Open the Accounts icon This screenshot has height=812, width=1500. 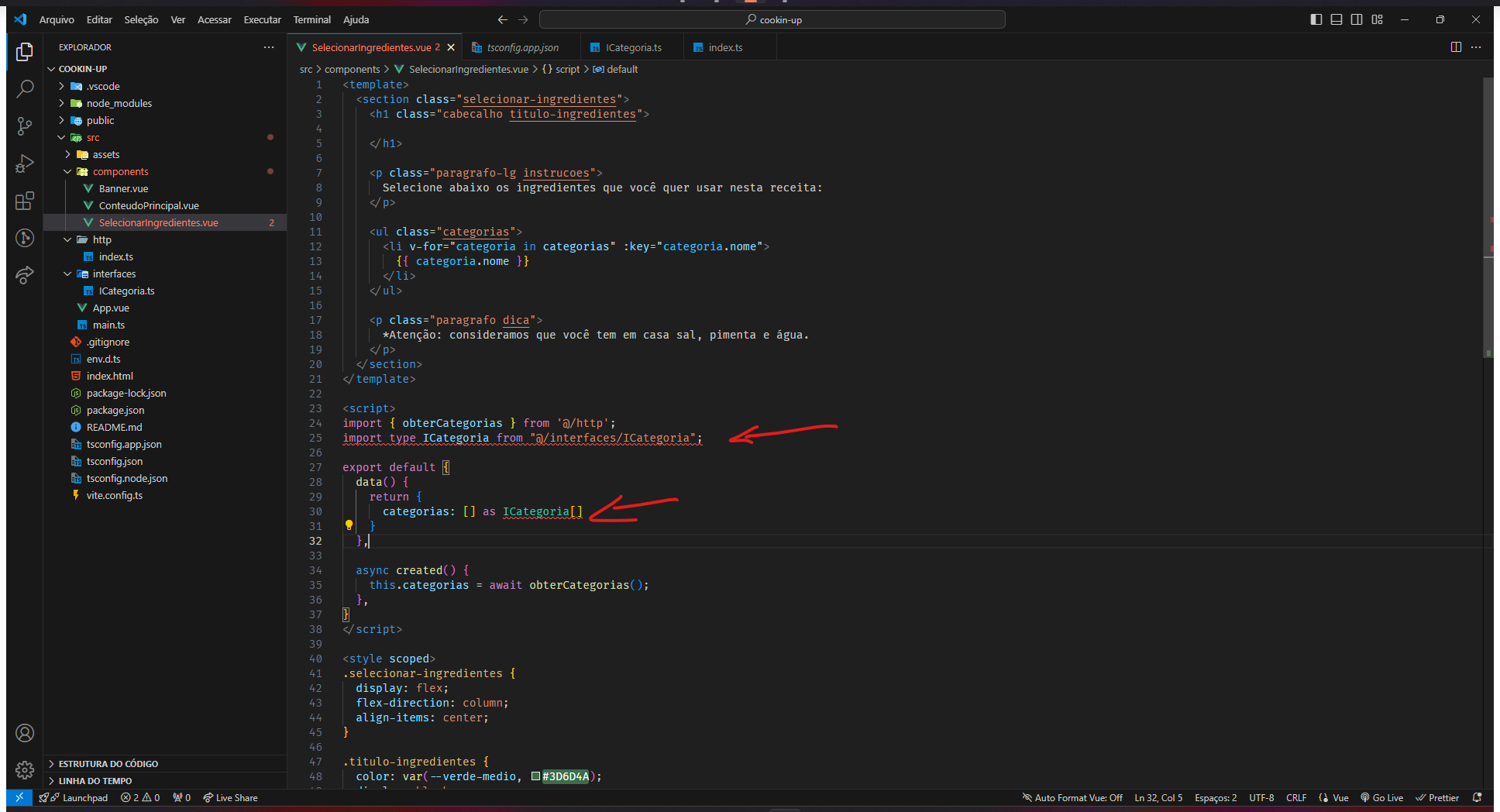[x=25, y=733]
